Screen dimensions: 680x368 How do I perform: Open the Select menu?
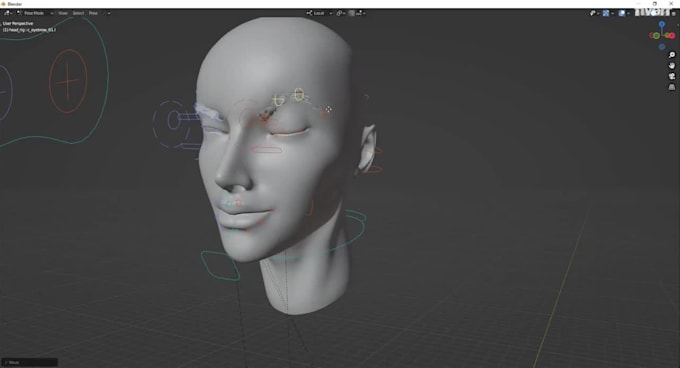pos(78,13)
